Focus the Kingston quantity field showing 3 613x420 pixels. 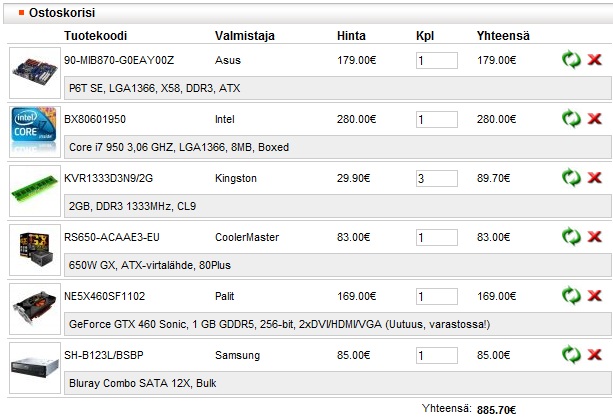click(x=436, y=179)
